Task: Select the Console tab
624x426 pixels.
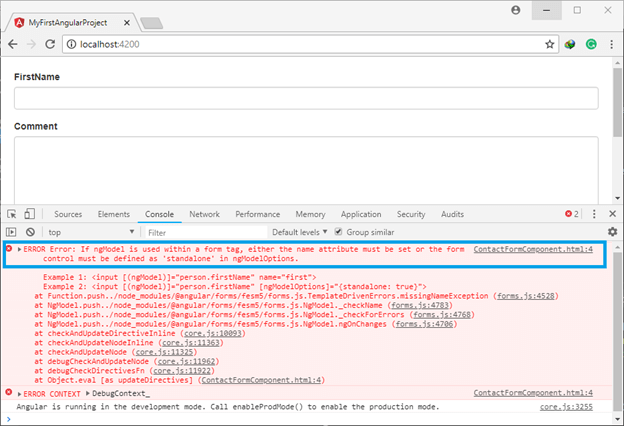Action: click(159, 214)
